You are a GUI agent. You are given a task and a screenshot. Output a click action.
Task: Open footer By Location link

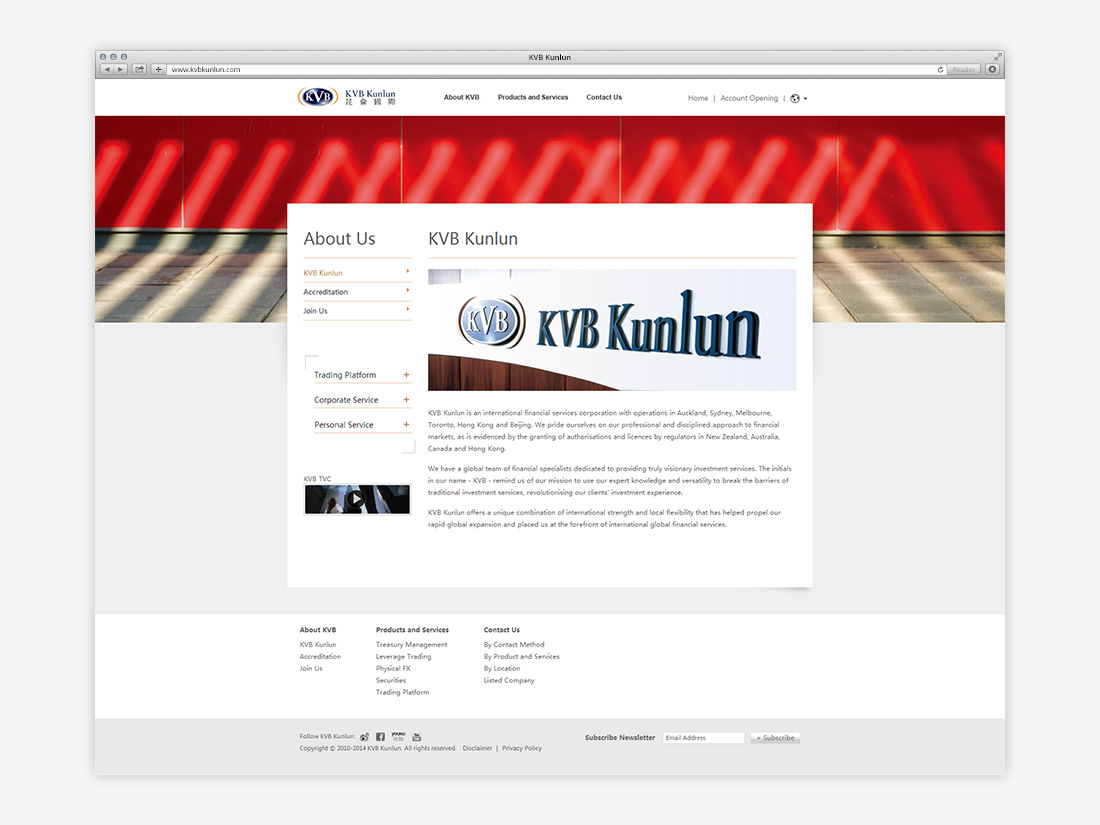(x=502, y=669)
